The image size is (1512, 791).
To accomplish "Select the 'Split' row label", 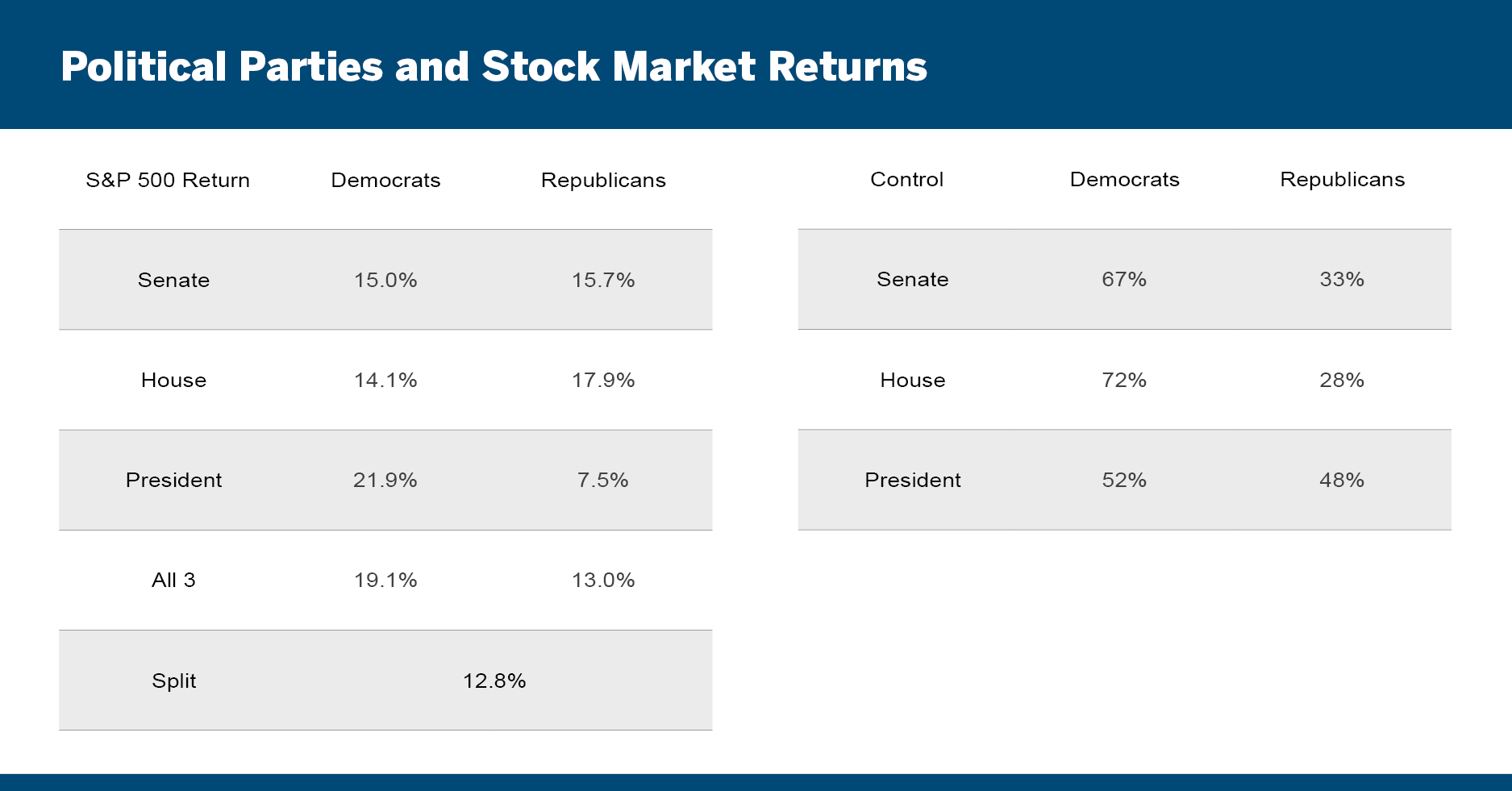I will click(173, 681).
